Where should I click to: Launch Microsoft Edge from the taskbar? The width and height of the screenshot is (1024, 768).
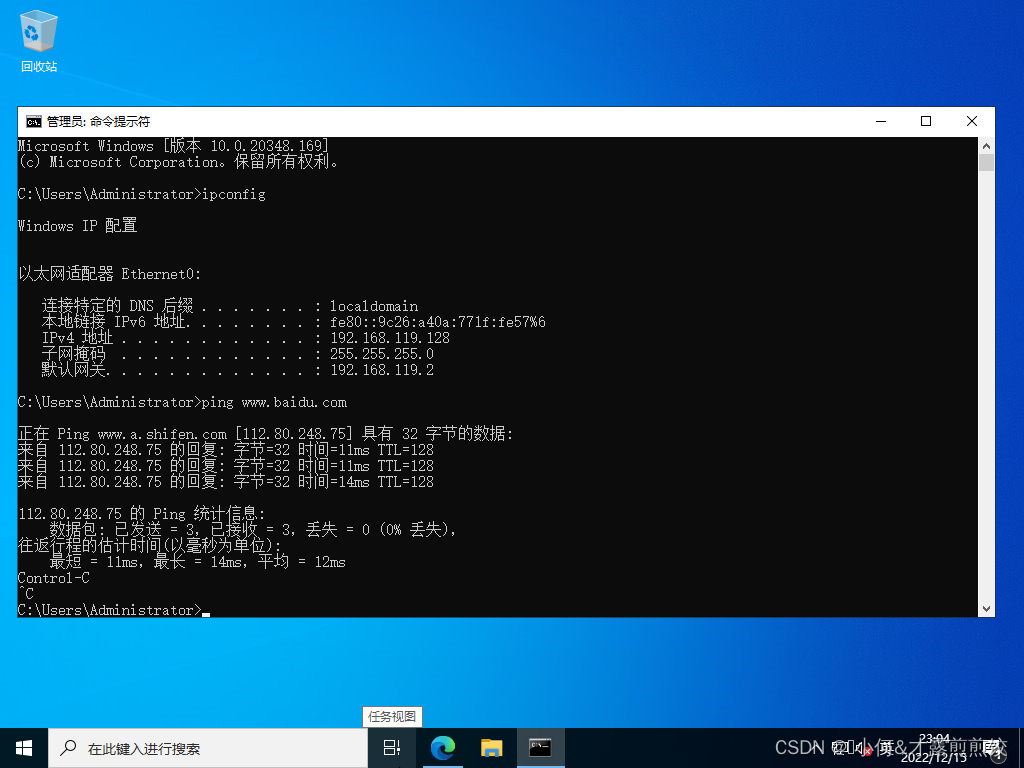tap(442, 748)
